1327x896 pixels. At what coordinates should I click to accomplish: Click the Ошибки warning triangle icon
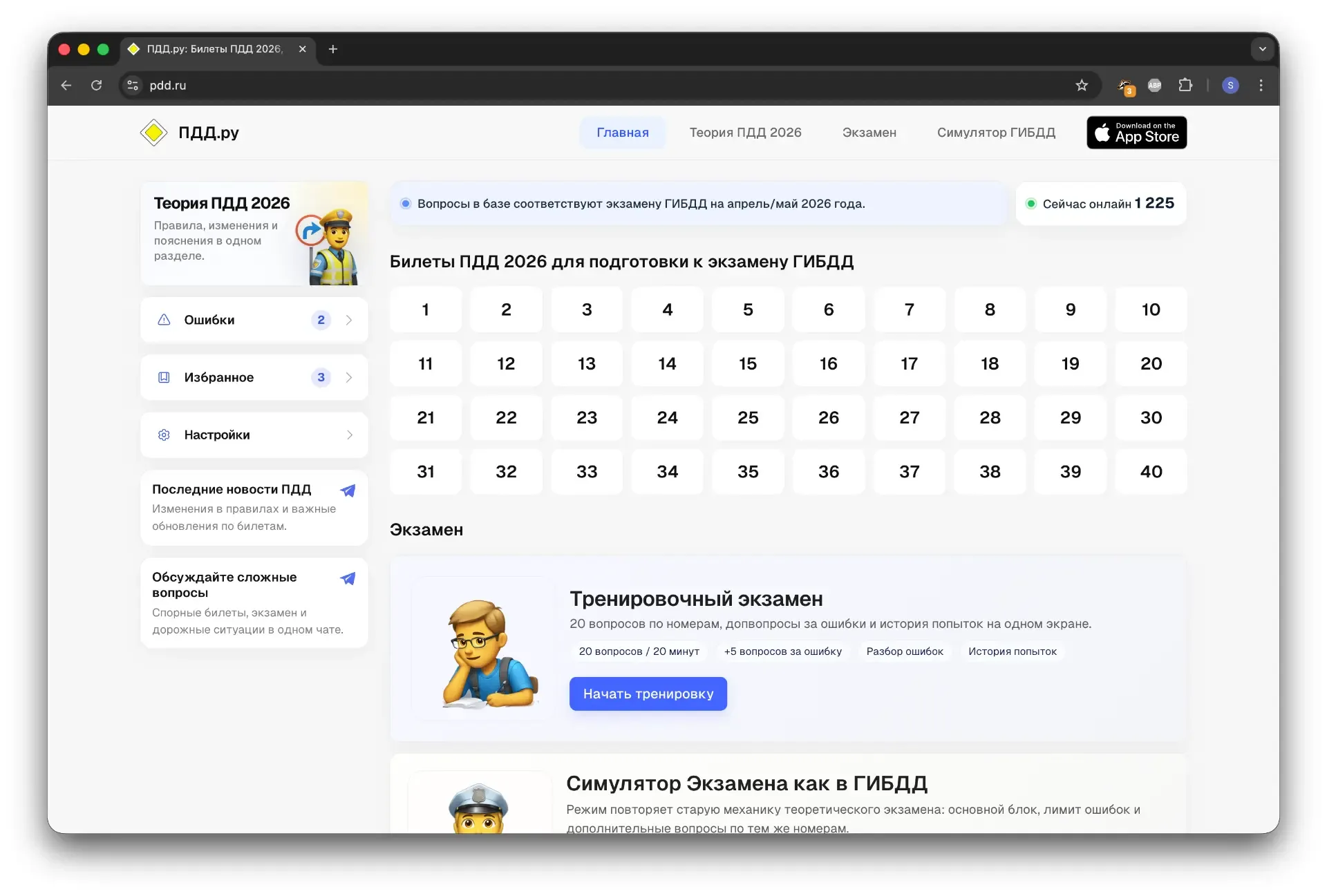coord(164,320)
